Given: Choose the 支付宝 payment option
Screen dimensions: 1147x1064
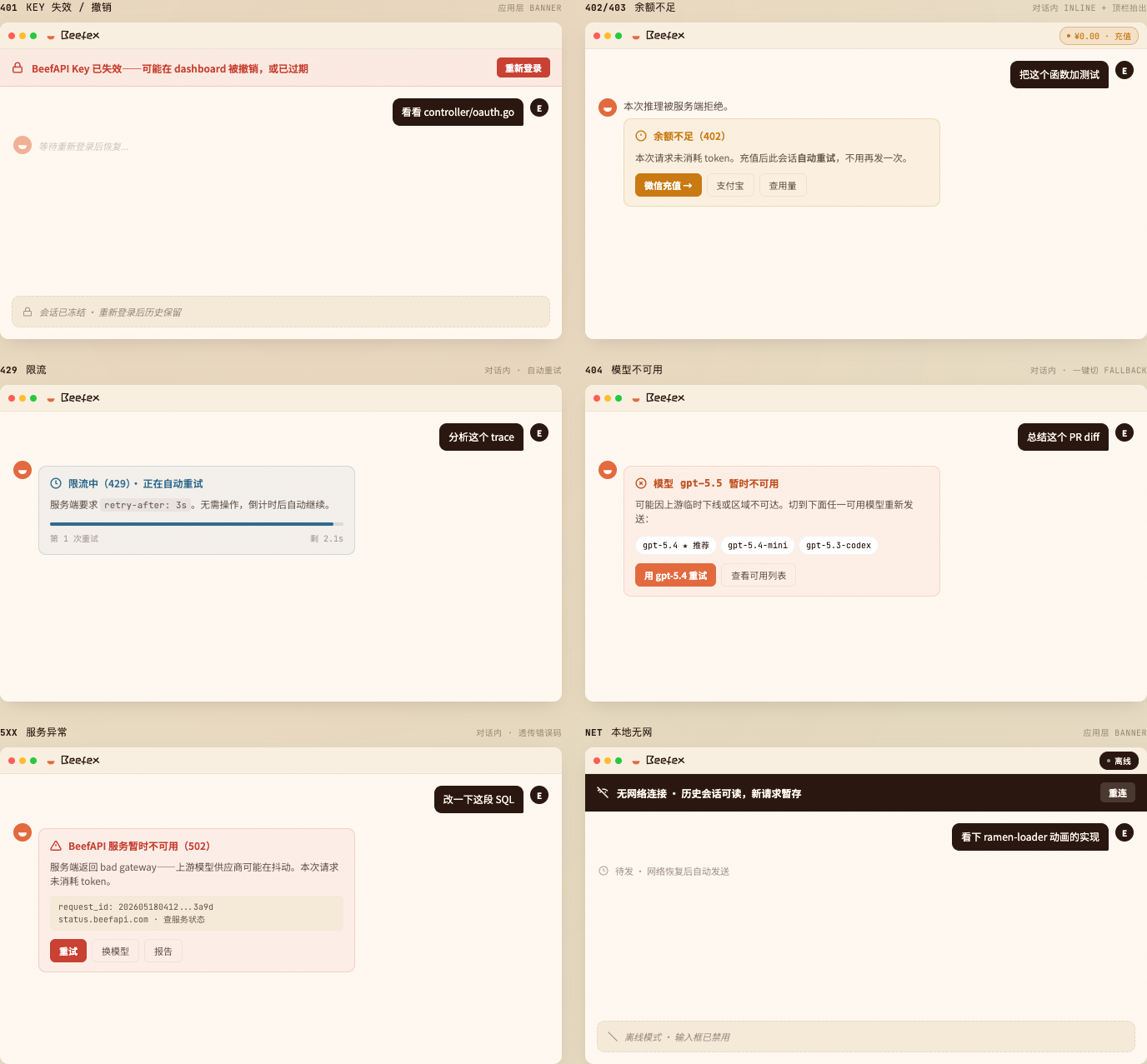Looking at the screenshot, I should tap(730, 186).
